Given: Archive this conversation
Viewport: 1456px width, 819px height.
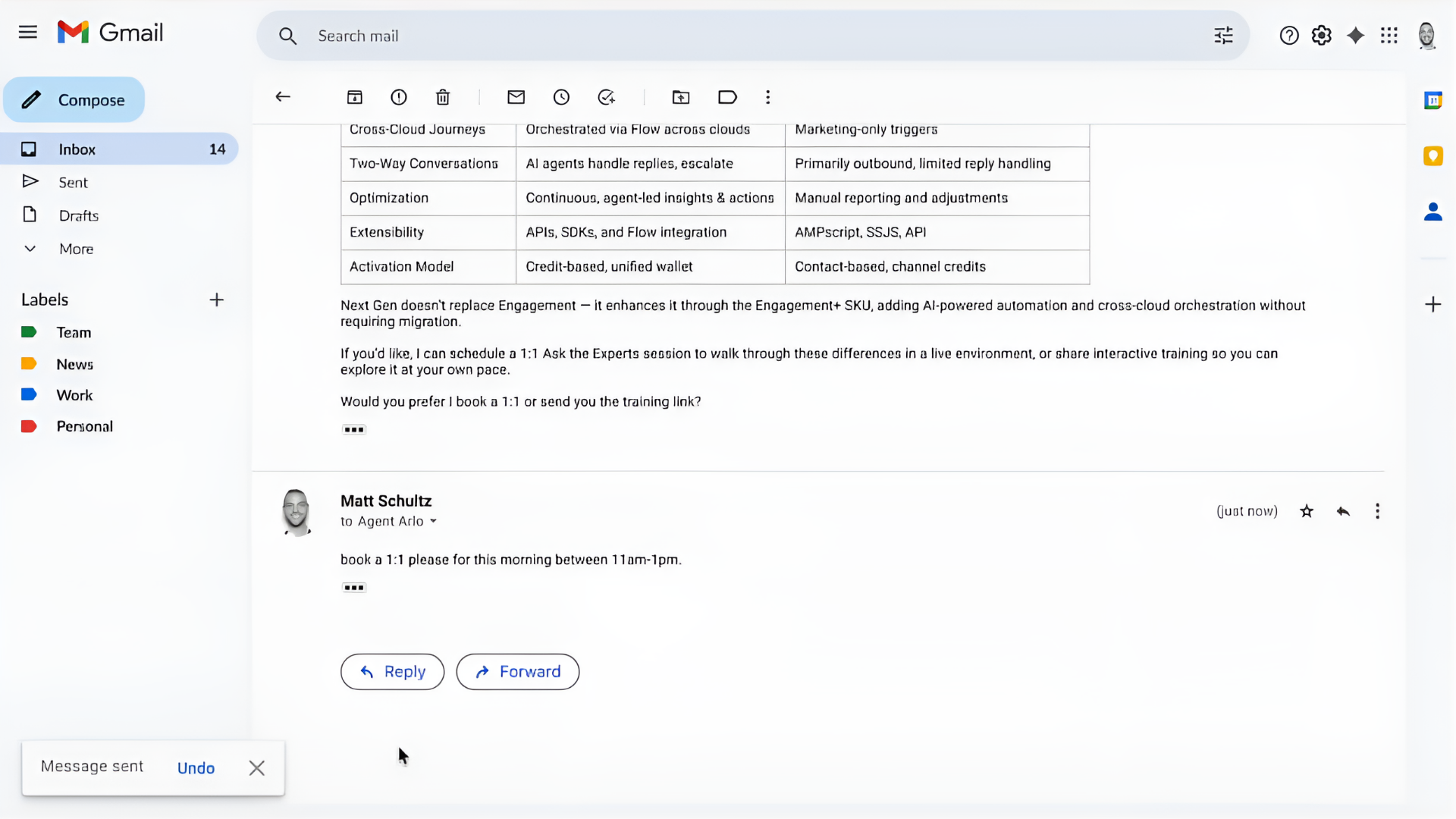Looking at the screenshot, I should (x=354, y=97).
